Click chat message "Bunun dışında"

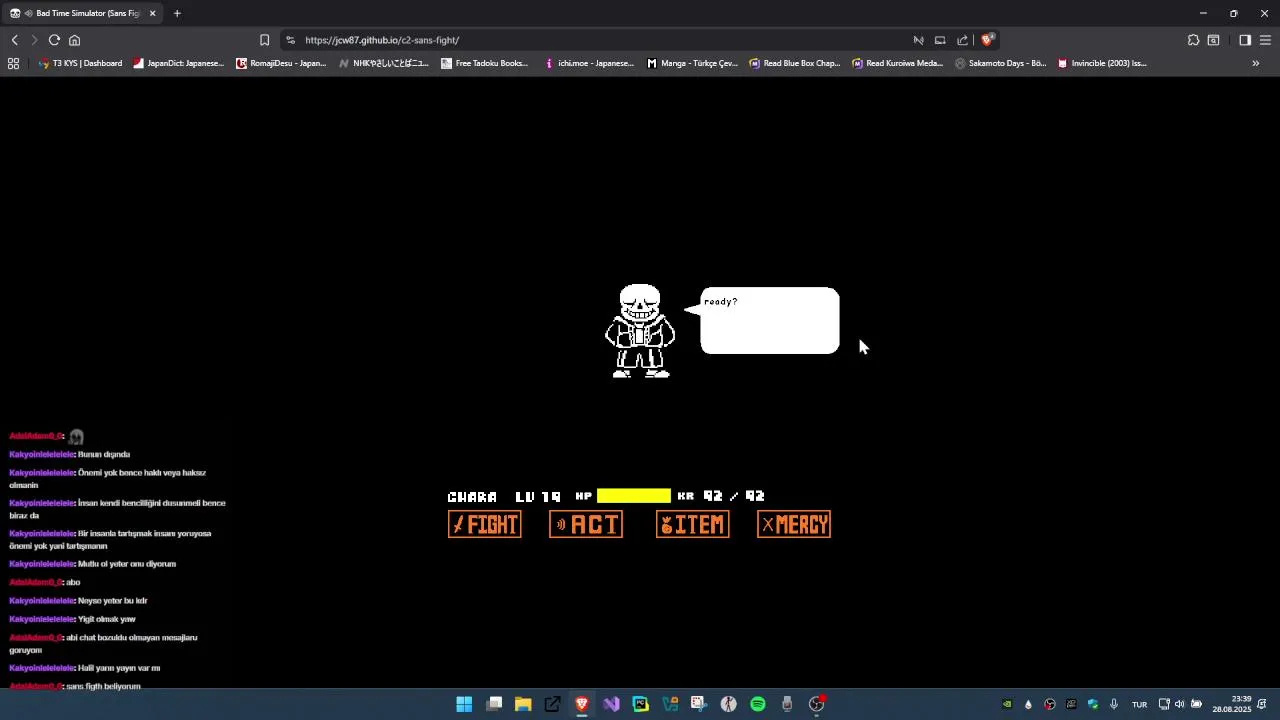(x=104, y=454)
